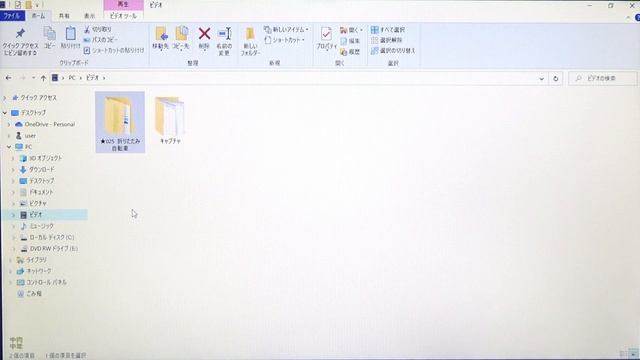Collapse the PC tree node
This screenshot has height=360, width=640.
click(x=9, y=147)
